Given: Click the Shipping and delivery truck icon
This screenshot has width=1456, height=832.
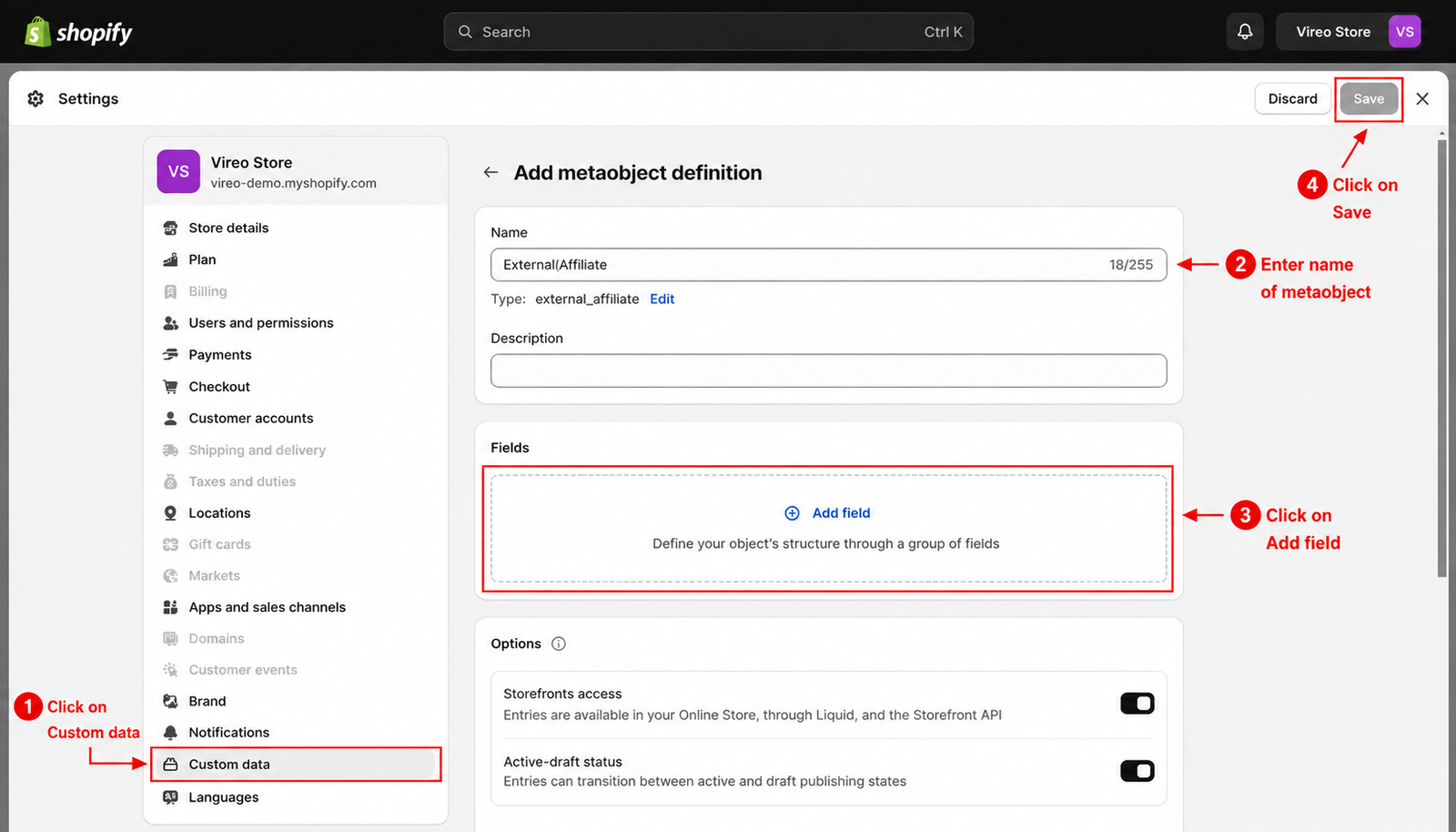Looking at the screenshot, I should [170, 450].
